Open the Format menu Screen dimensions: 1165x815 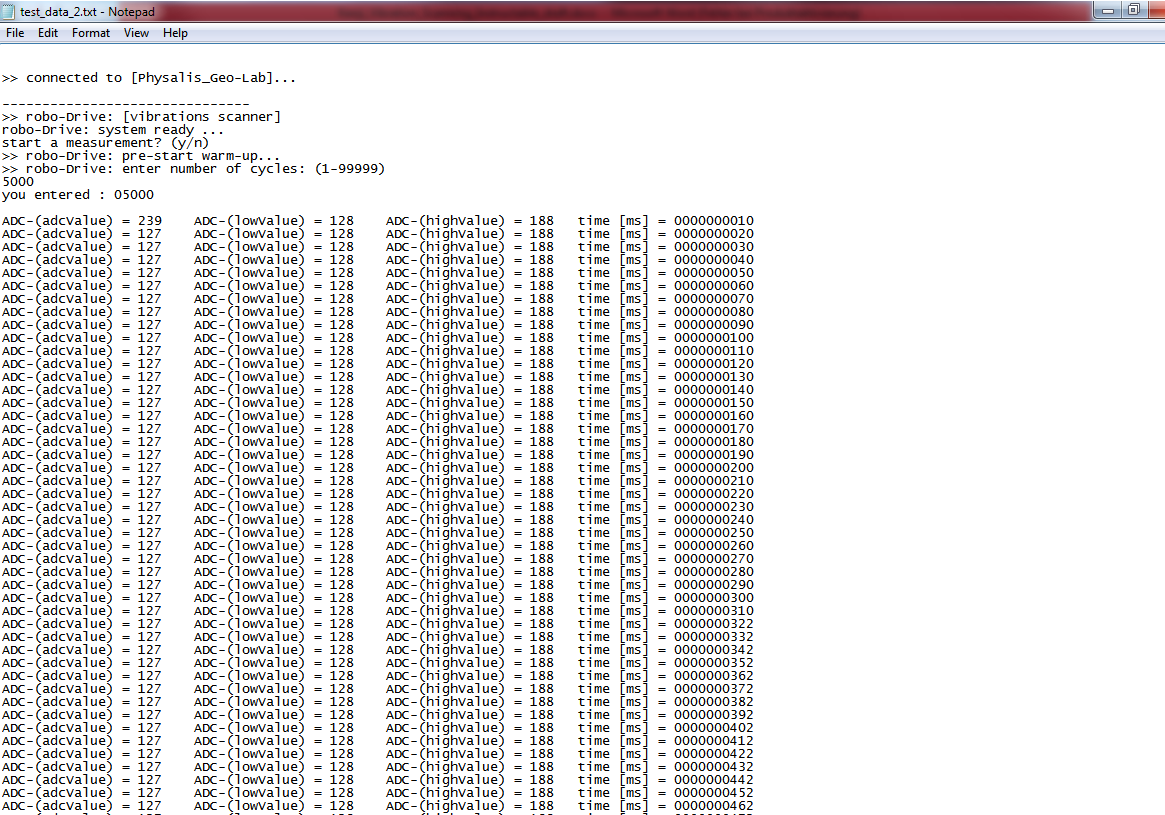pyautogui.click(x=91, y=33)
